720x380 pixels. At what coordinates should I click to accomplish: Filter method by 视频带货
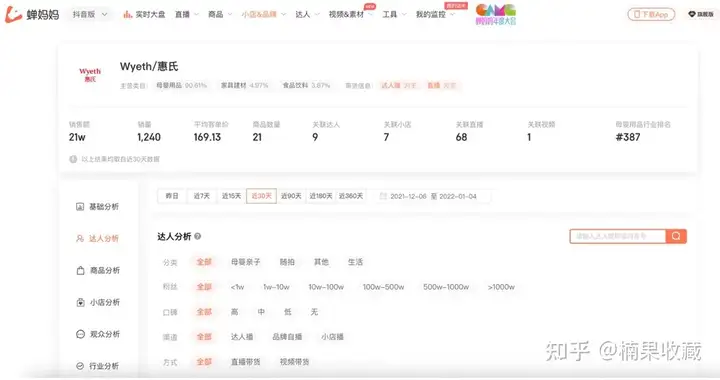[x=294, y=362]
